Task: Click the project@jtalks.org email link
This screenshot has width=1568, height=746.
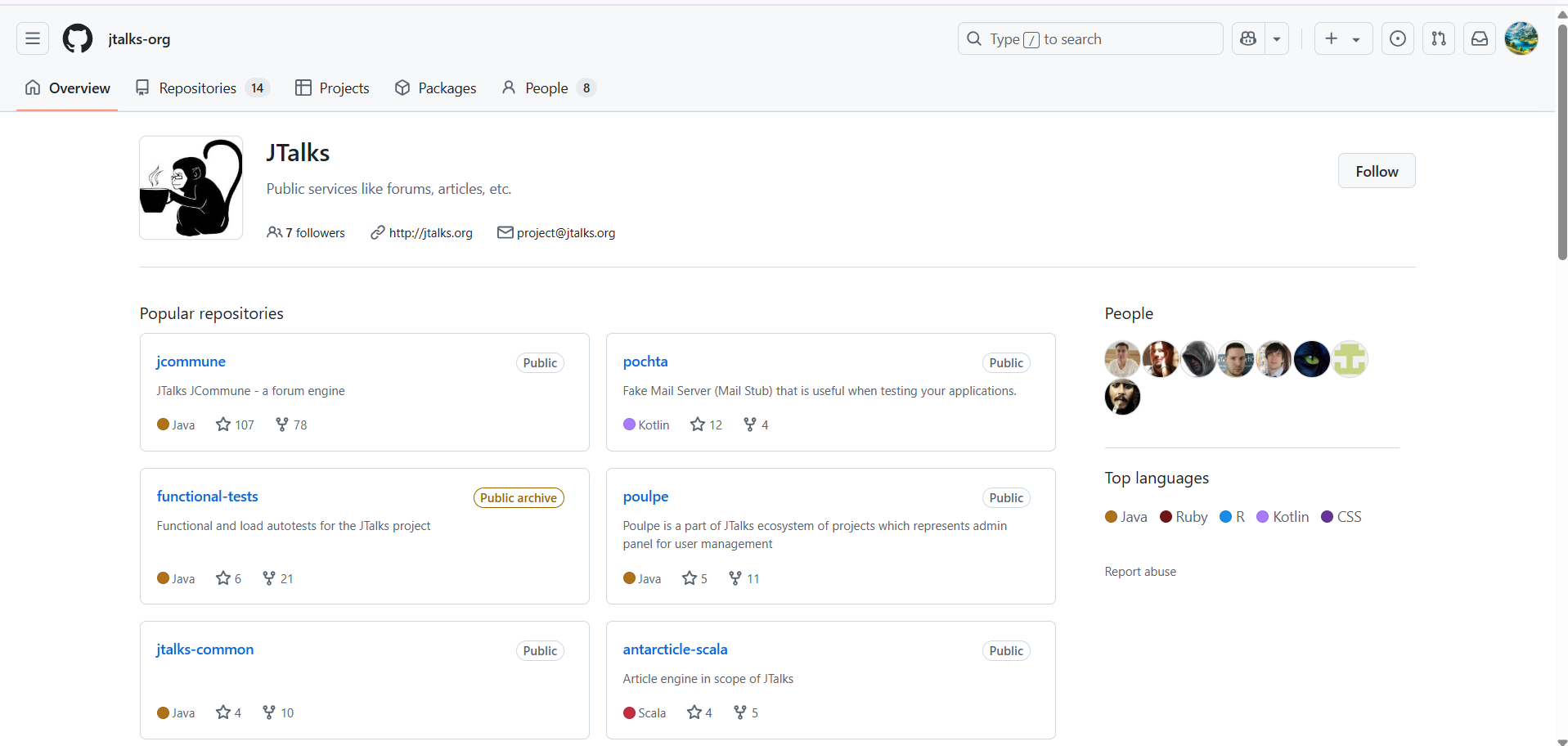Action: [x=566, y=232]
